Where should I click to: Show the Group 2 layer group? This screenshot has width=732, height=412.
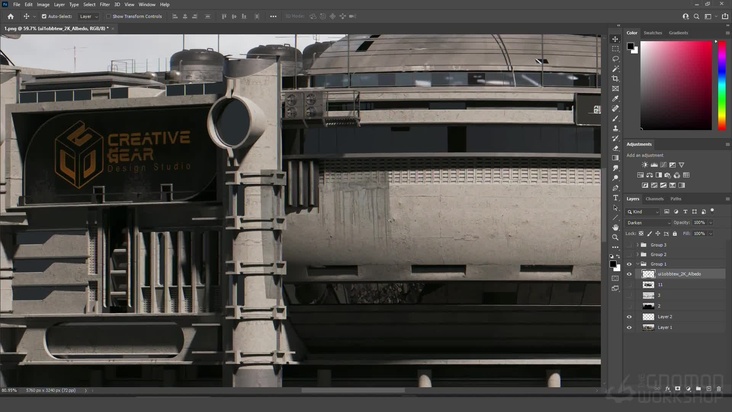tap(629, 255)
